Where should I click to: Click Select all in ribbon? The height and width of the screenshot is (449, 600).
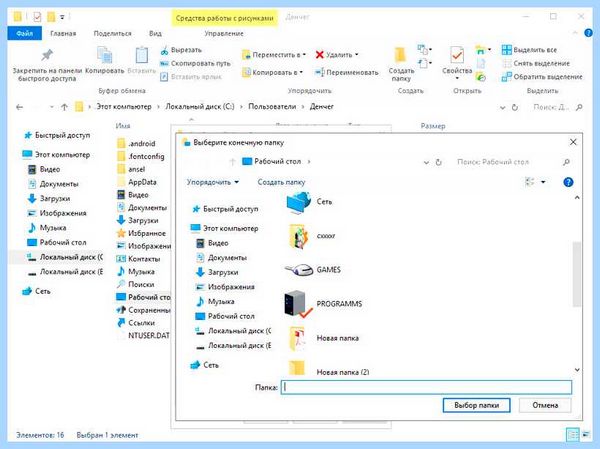[529, 50]
